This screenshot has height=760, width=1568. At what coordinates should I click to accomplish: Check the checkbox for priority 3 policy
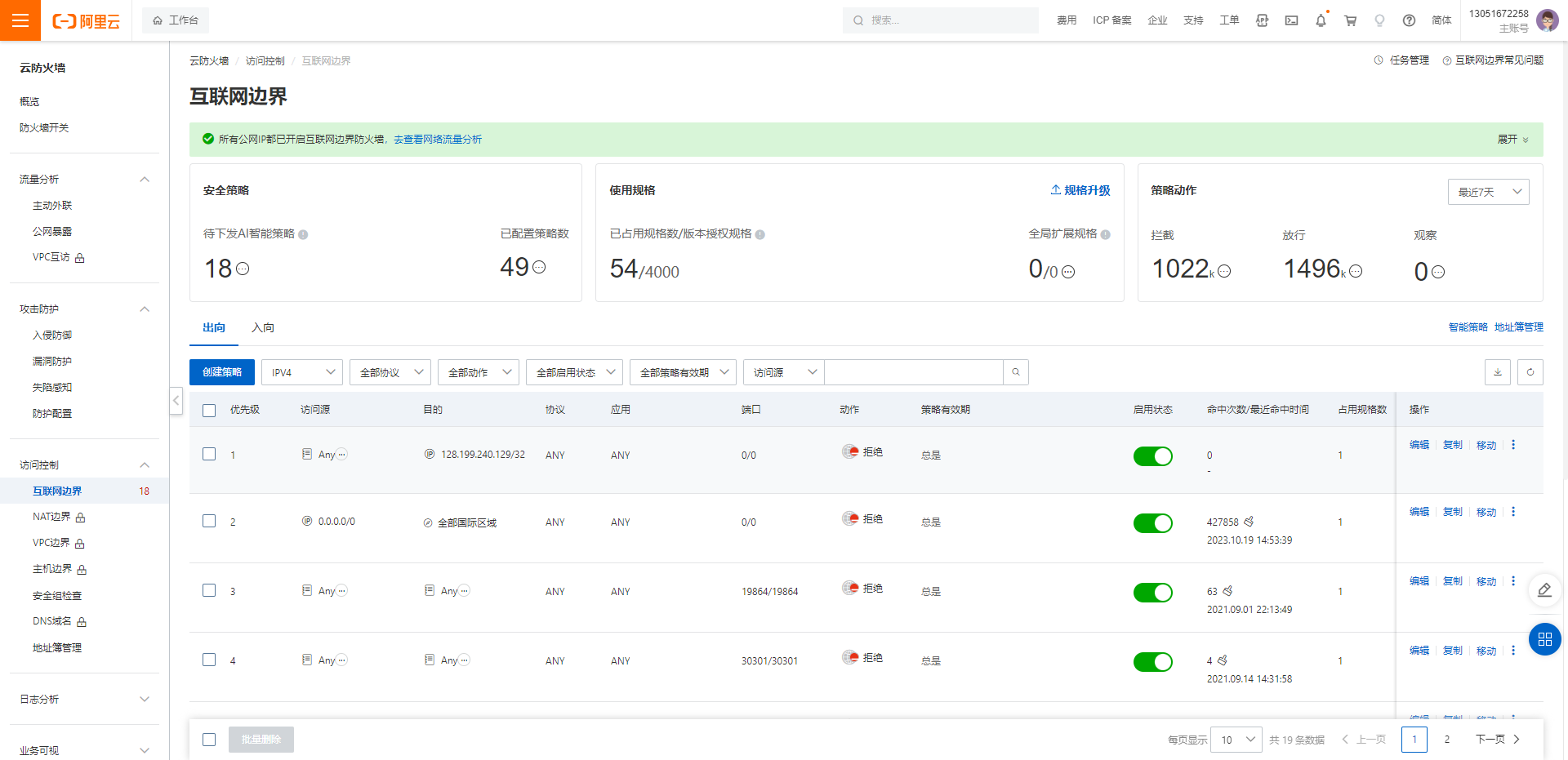(x=209, y=590)
